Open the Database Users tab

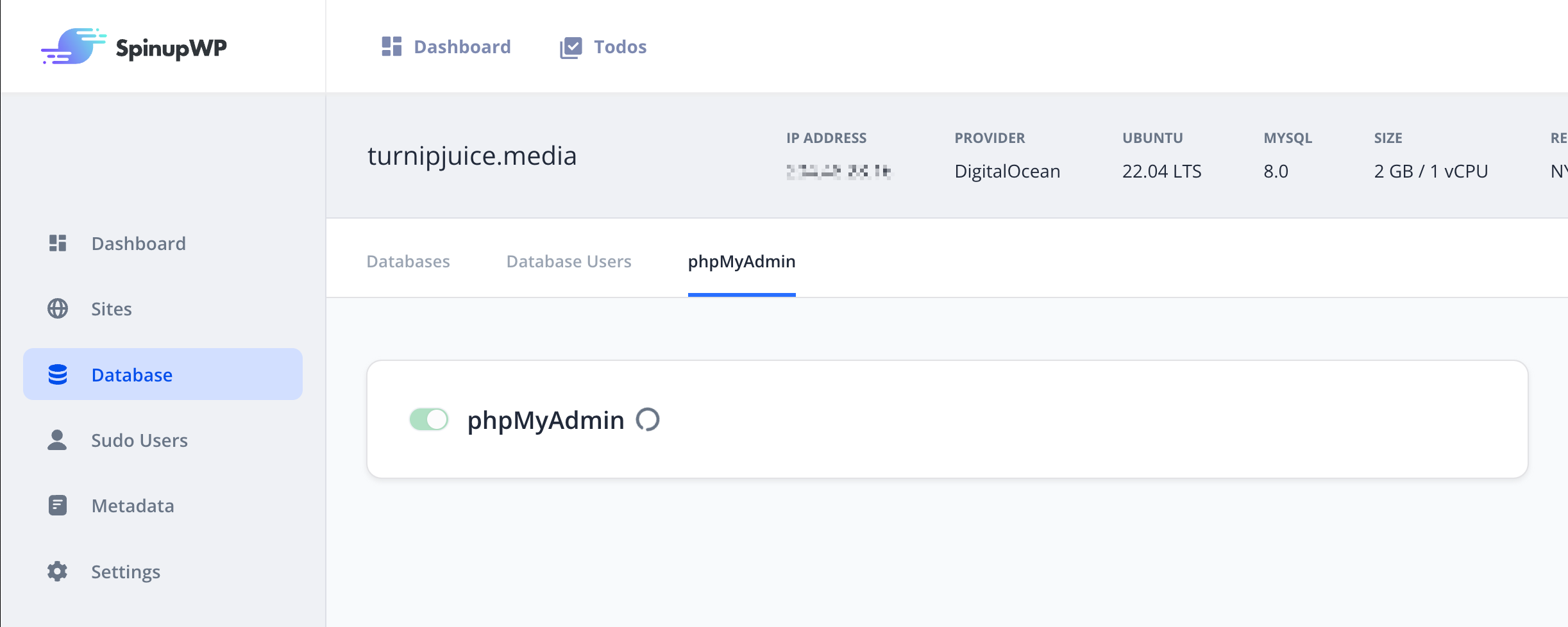coord(568,261)
